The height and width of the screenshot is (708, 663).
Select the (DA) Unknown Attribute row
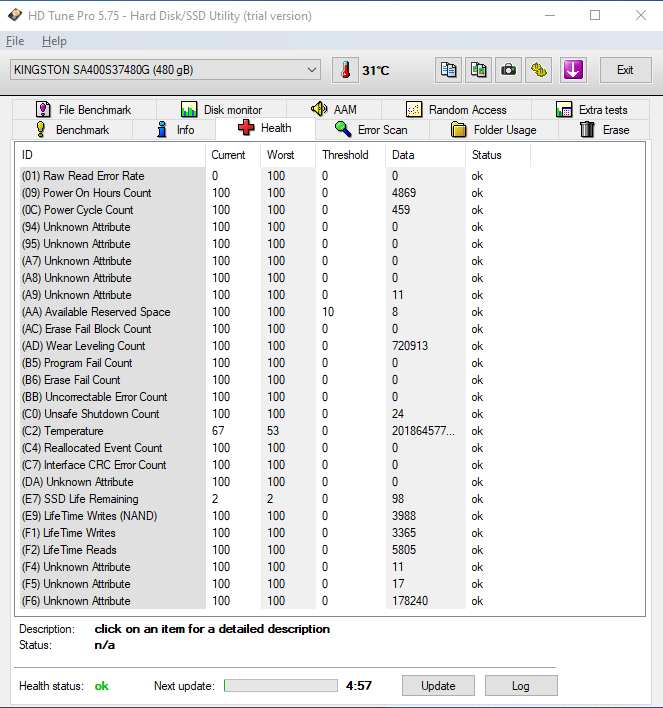click(x=275, y=482)
